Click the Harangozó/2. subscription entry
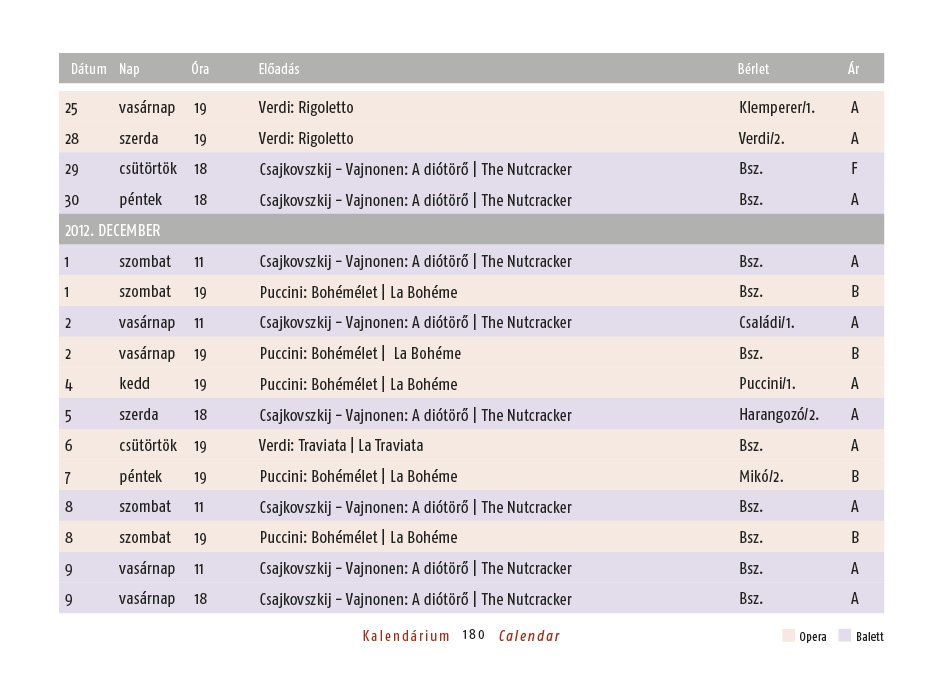 pyautogui.click(x=779, y=415)
